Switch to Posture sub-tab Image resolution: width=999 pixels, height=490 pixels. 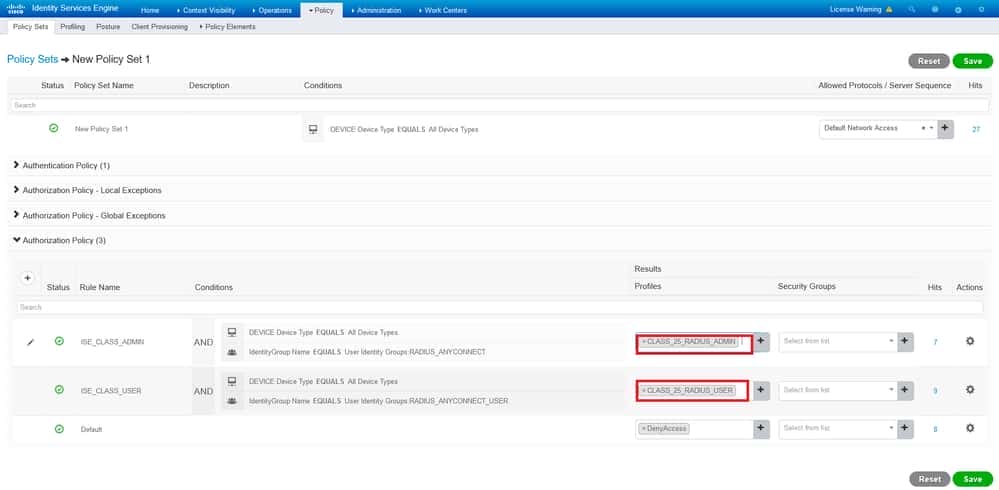108,27
